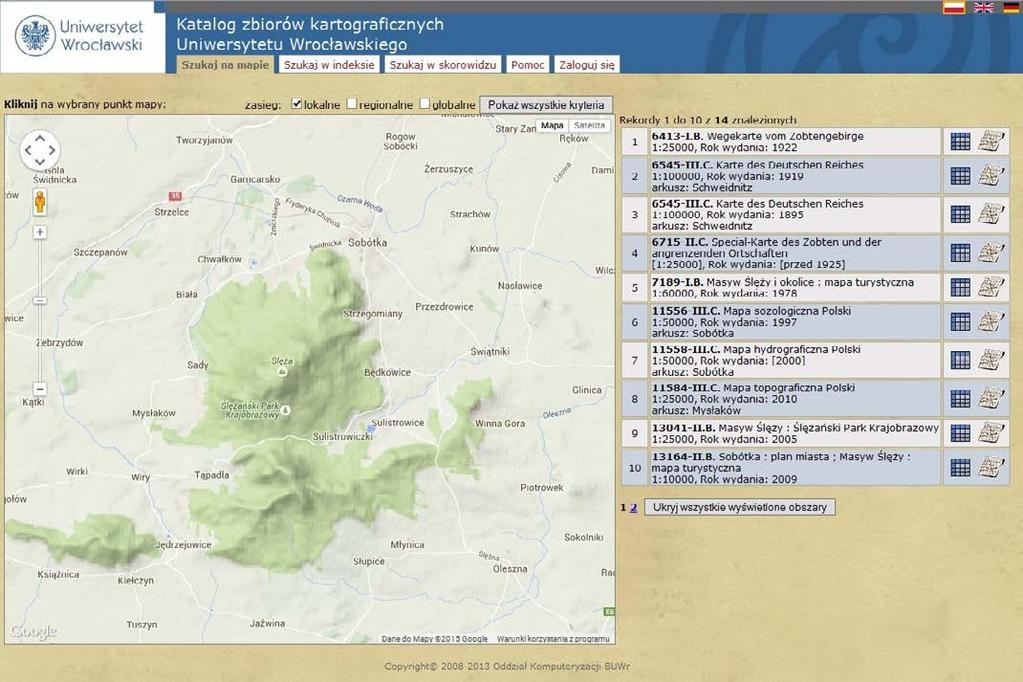
Task: Click the map zoom slider handle
Action: [40, 301]
